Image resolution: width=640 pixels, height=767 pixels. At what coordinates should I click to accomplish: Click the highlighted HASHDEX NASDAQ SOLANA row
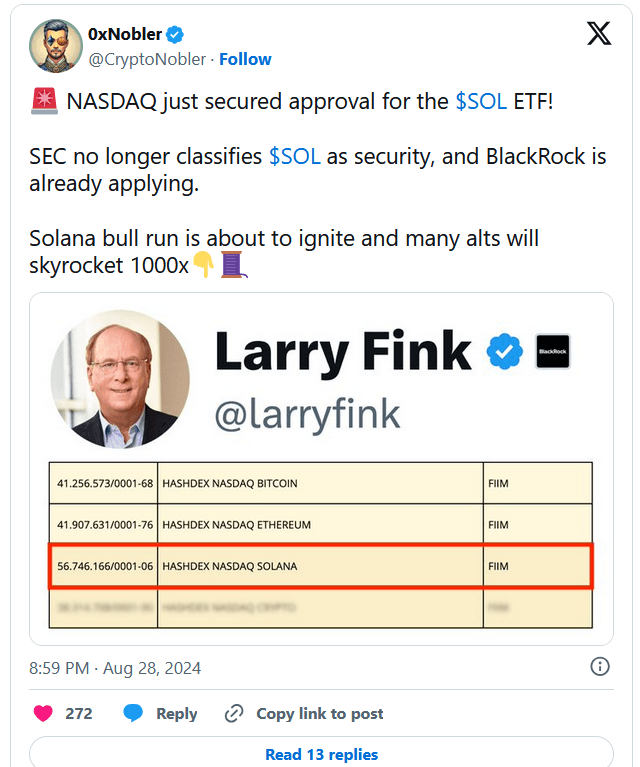tap(320, 566)
